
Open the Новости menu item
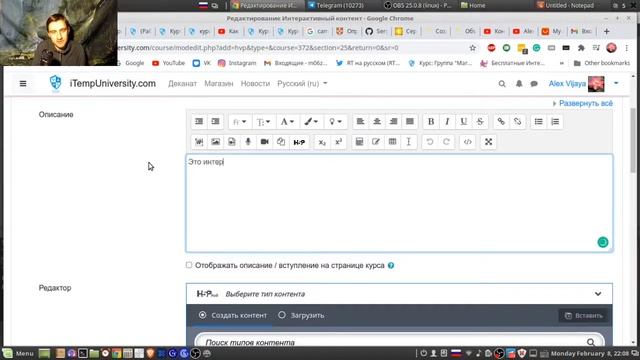(255, 84)
